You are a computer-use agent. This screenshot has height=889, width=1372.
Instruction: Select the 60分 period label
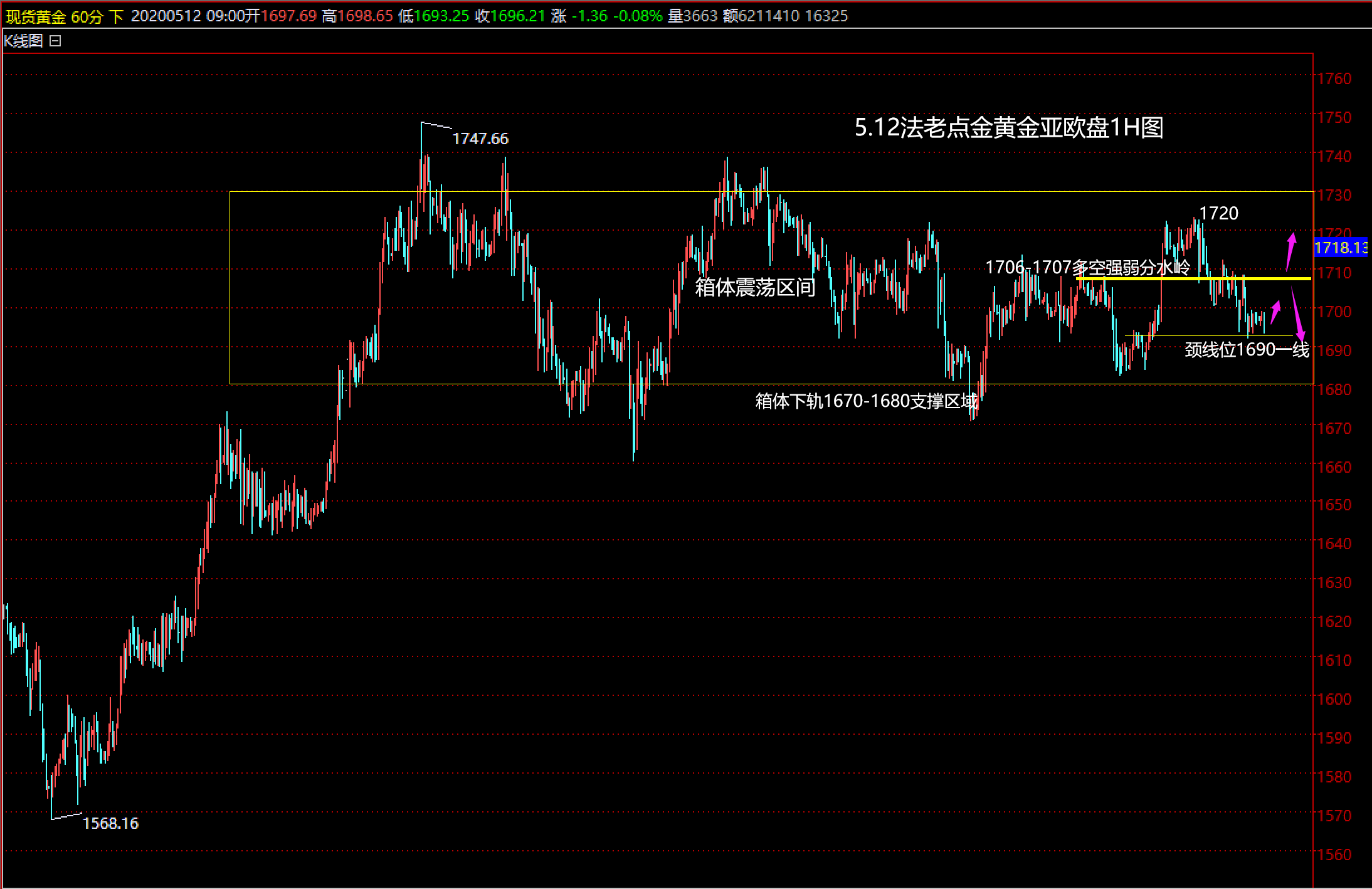(x=86, y=16)
